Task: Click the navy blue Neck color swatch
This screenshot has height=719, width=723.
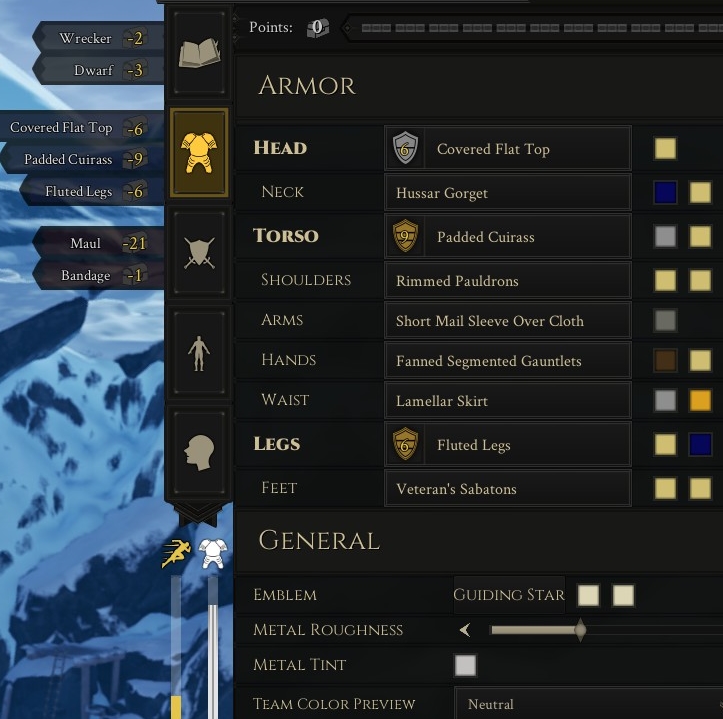Action: click(x=665, y=192)
